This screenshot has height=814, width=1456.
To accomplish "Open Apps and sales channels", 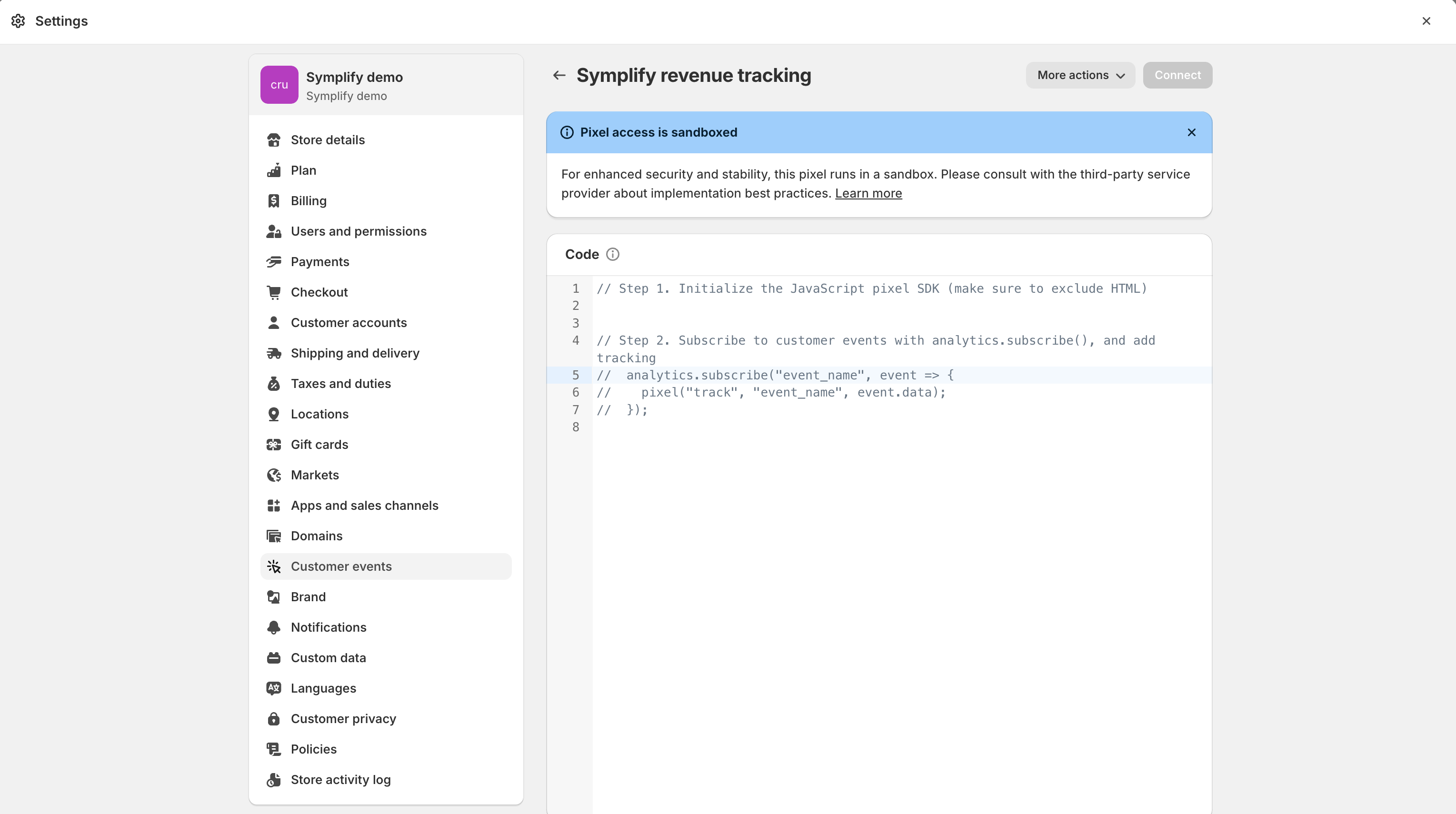I will coord(386,506).
